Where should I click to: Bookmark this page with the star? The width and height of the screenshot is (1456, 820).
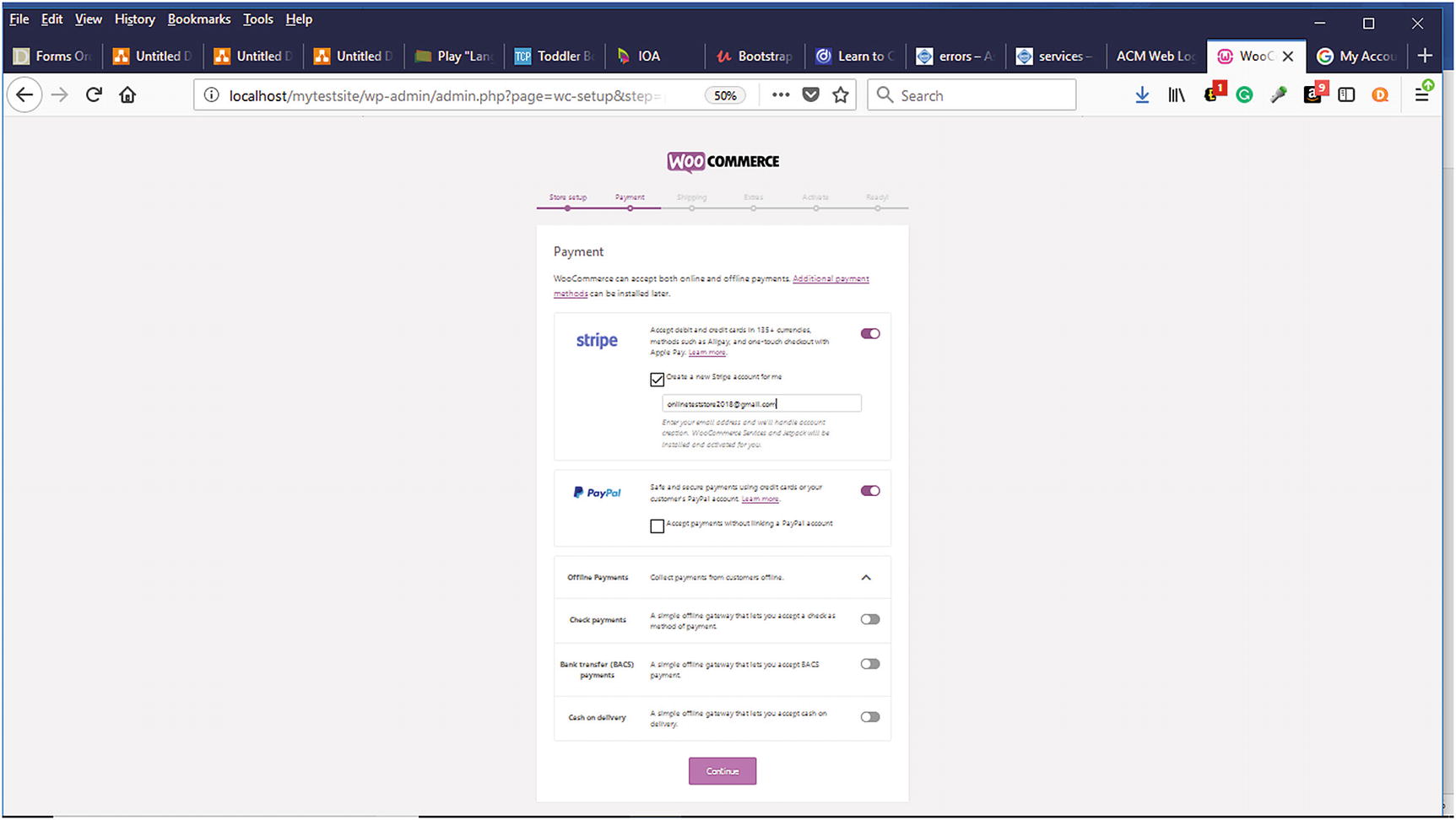coord(841,95)
